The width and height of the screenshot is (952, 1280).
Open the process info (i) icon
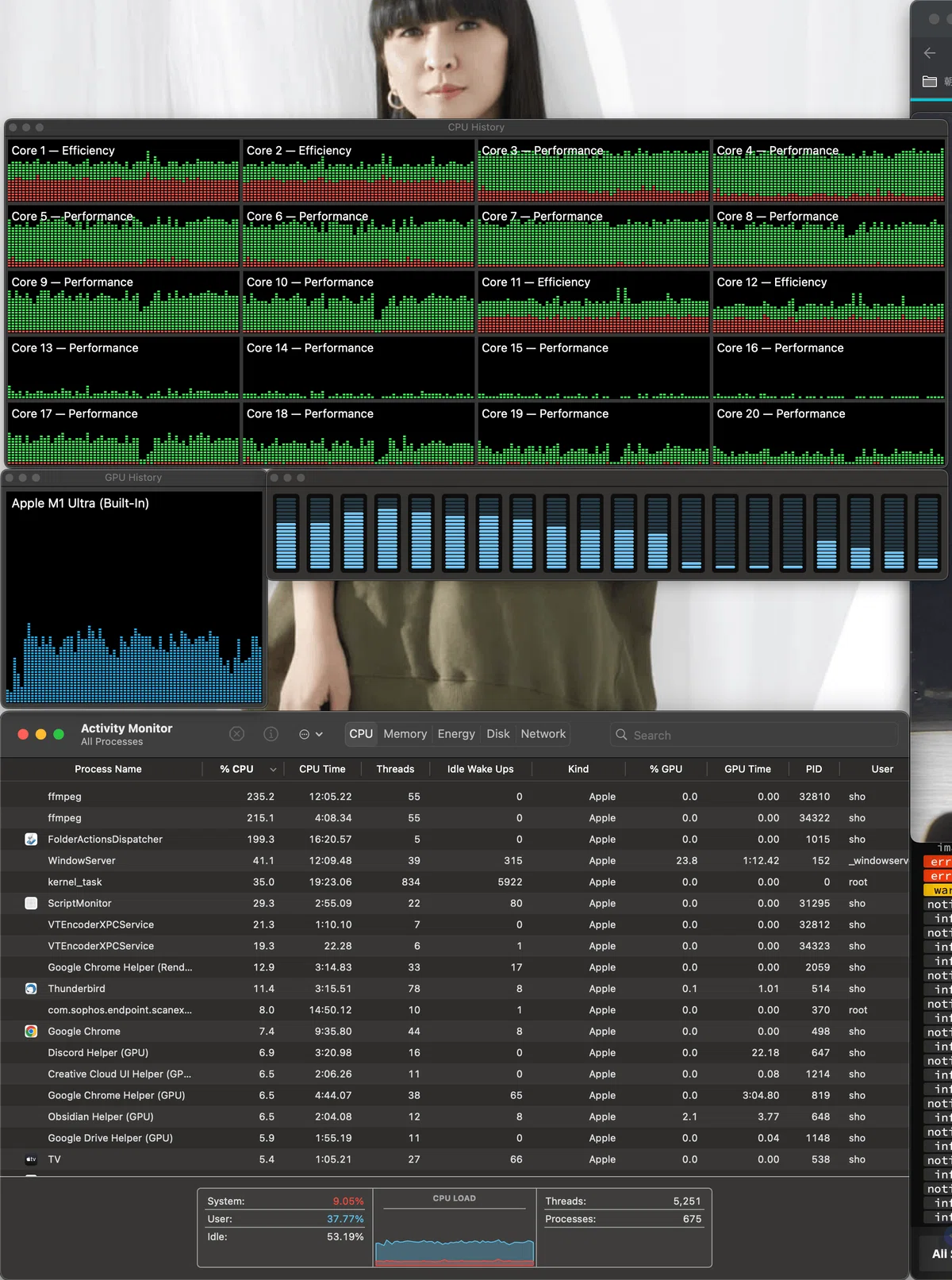pyautogui.click(x=271, y=734)
